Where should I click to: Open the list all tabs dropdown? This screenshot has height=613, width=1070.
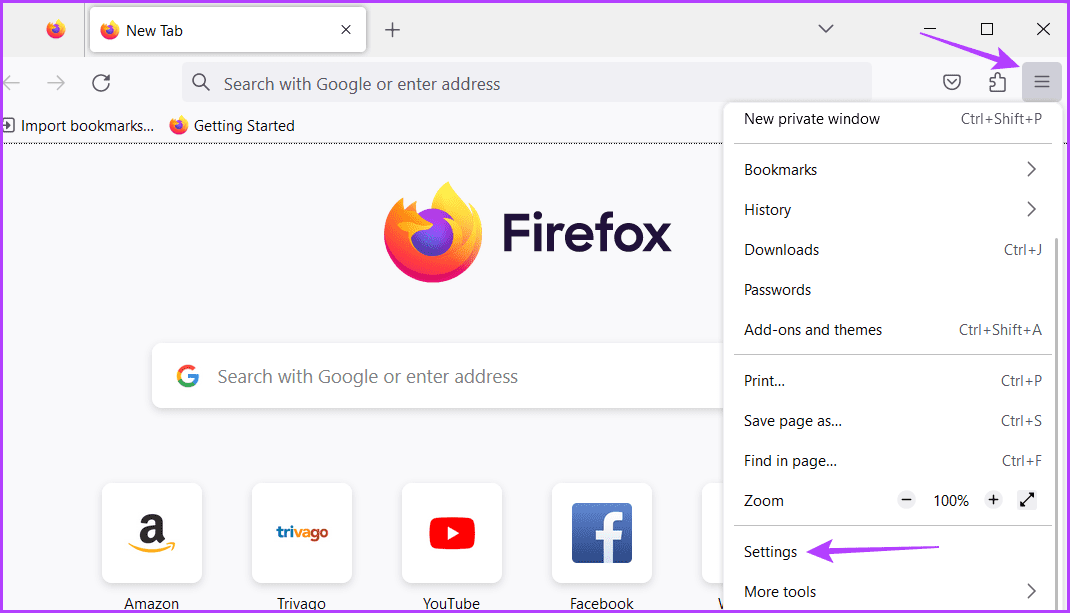tap(826, 29)
